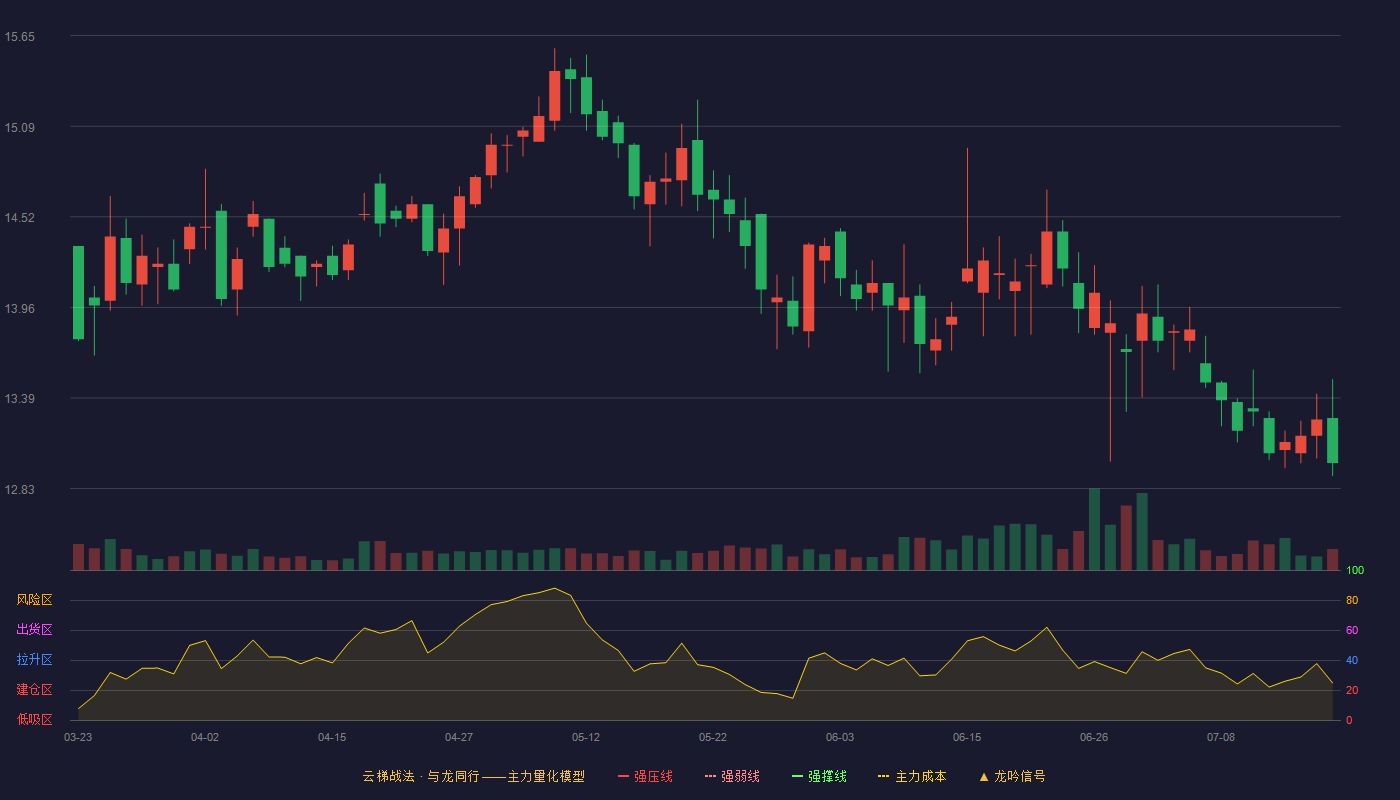Screen dimensions: 1400x800
Task: Click the 100 label on indicator axis
Action: pos(1355,571)
